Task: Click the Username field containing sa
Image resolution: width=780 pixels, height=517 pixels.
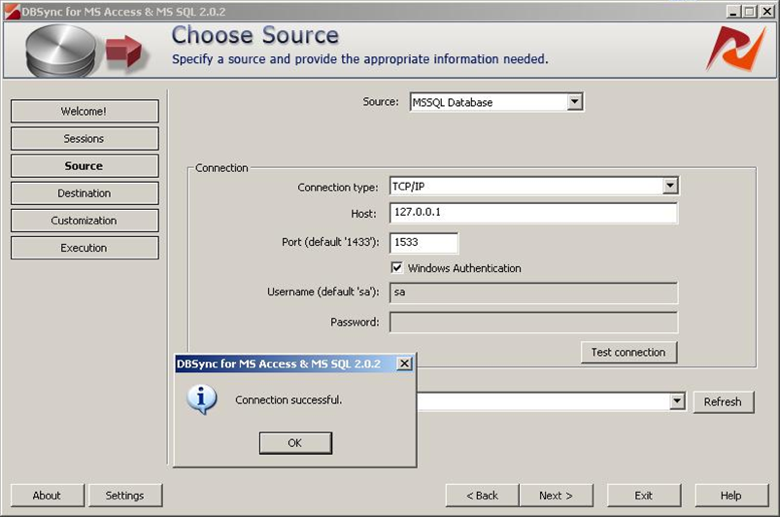Action: 533,293
